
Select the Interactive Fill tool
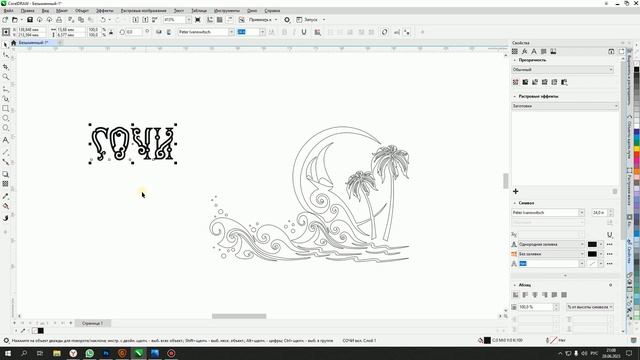(x=6, y=207)
